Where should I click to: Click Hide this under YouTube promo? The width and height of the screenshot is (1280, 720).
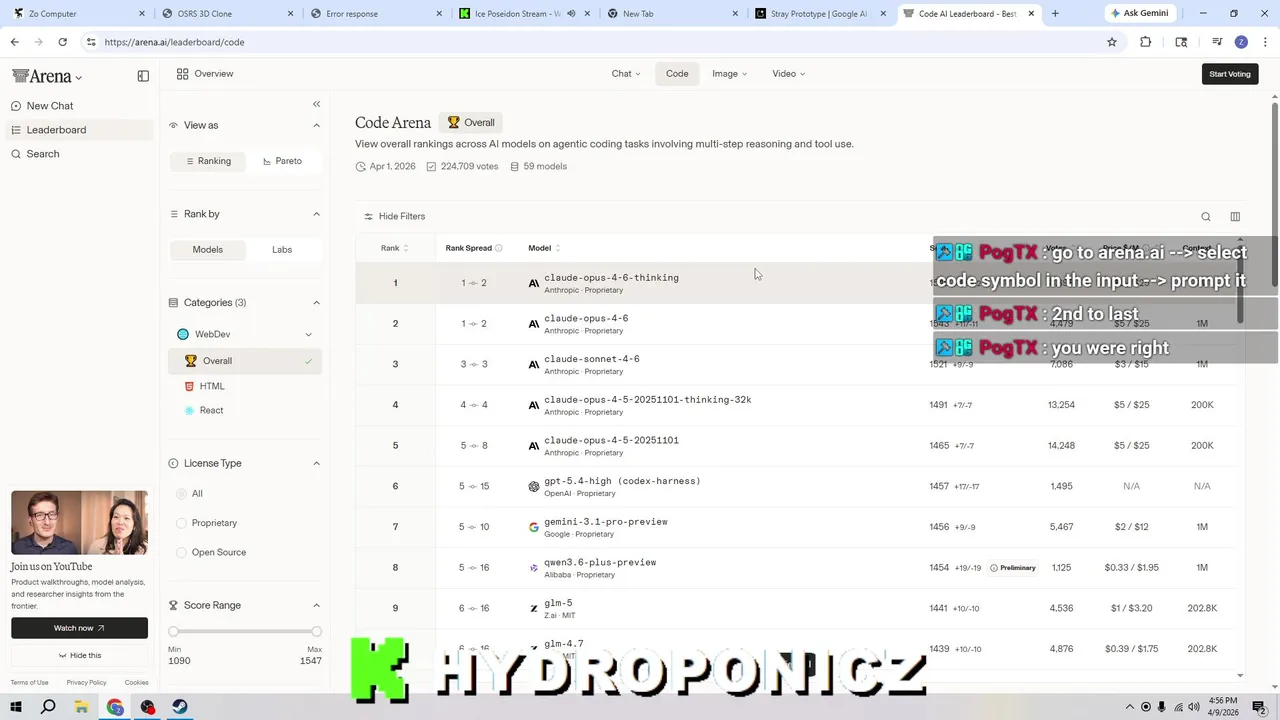[79, 656]
